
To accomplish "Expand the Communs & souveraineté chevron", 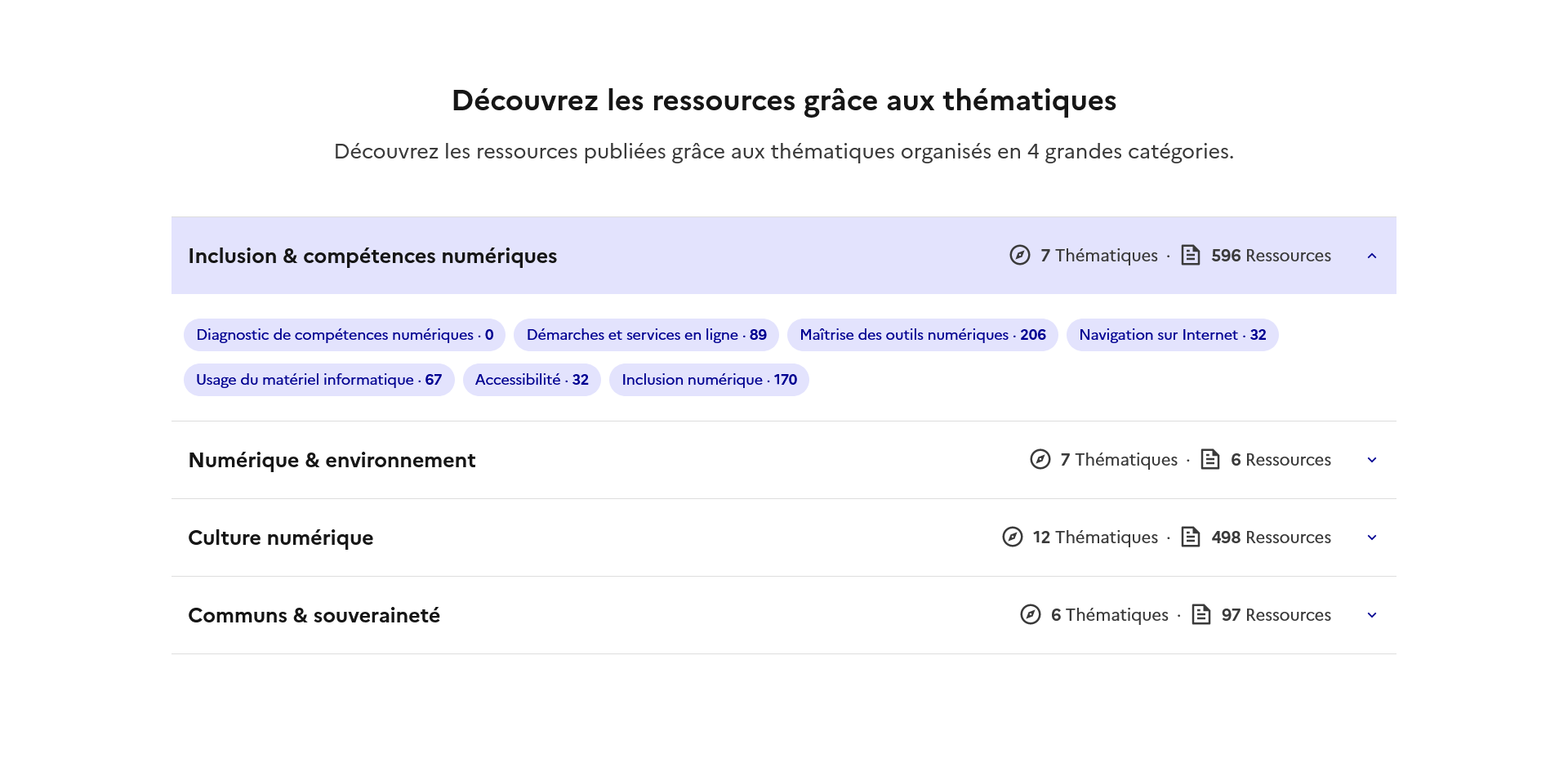I will click(1372, 615).
